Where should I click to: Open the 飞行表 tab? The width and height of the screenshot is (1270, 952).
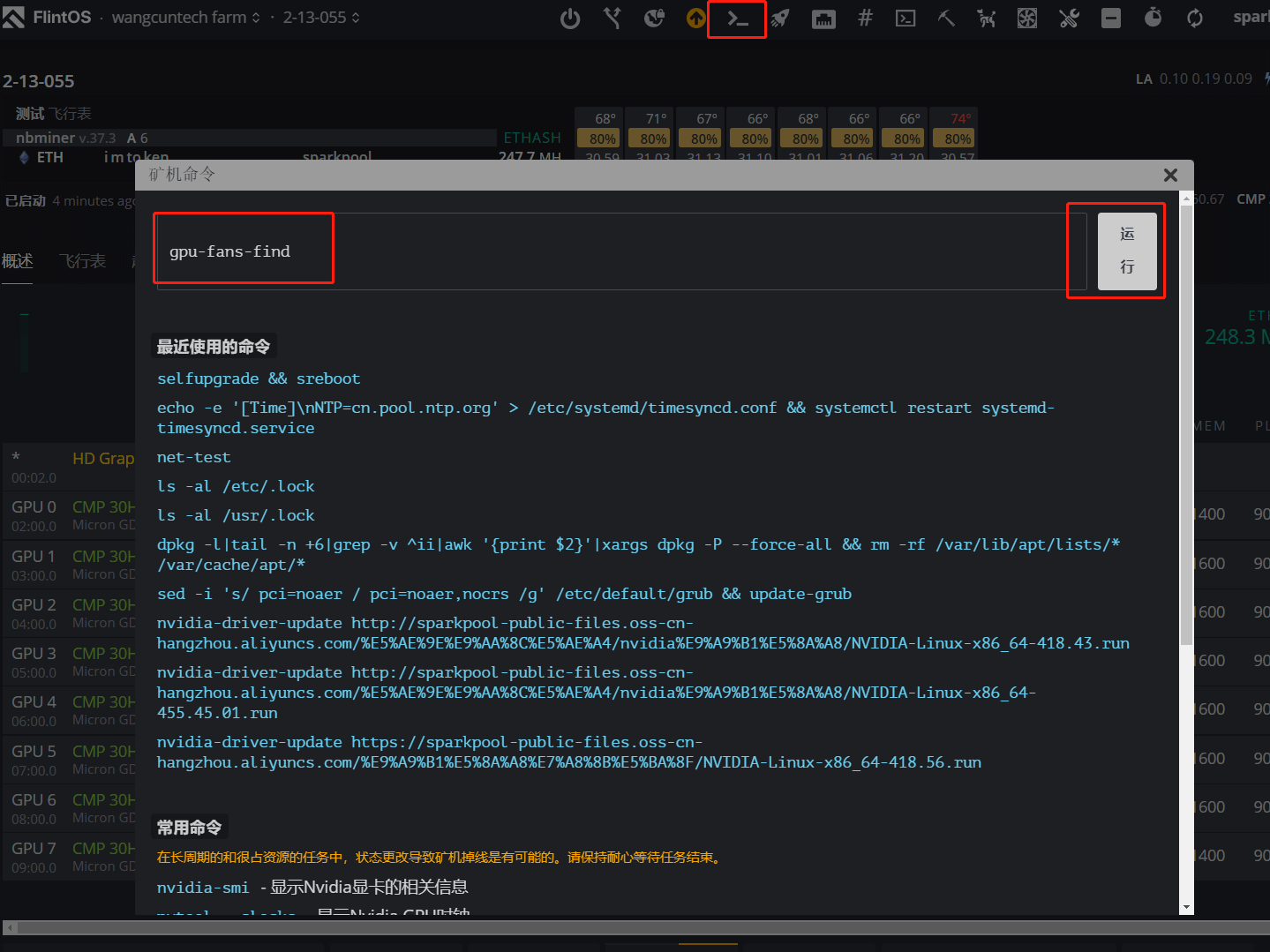click(x=82, y=260)
